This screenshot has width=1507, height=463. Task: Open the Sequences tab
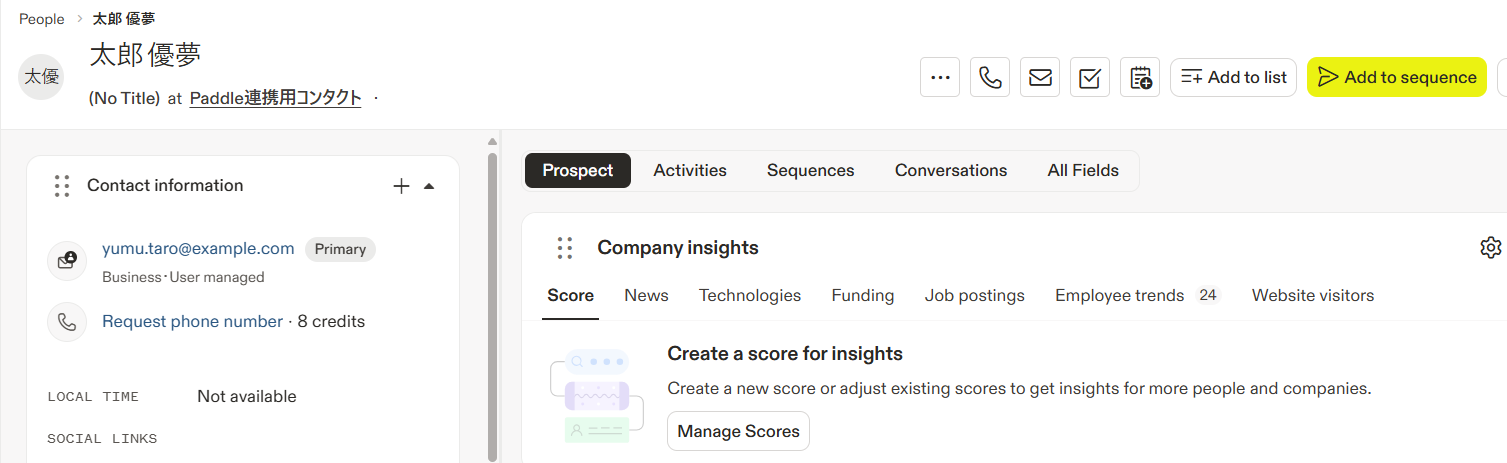[810, 170]
